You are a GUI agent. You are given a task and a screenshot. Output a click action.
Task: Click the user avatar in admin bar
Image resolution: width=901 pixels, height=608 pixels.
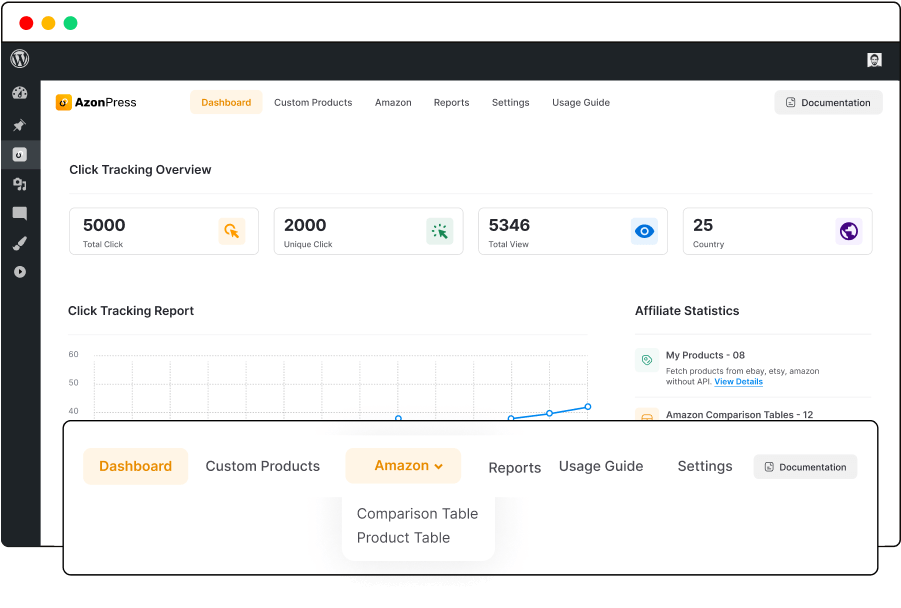[874, 60]
